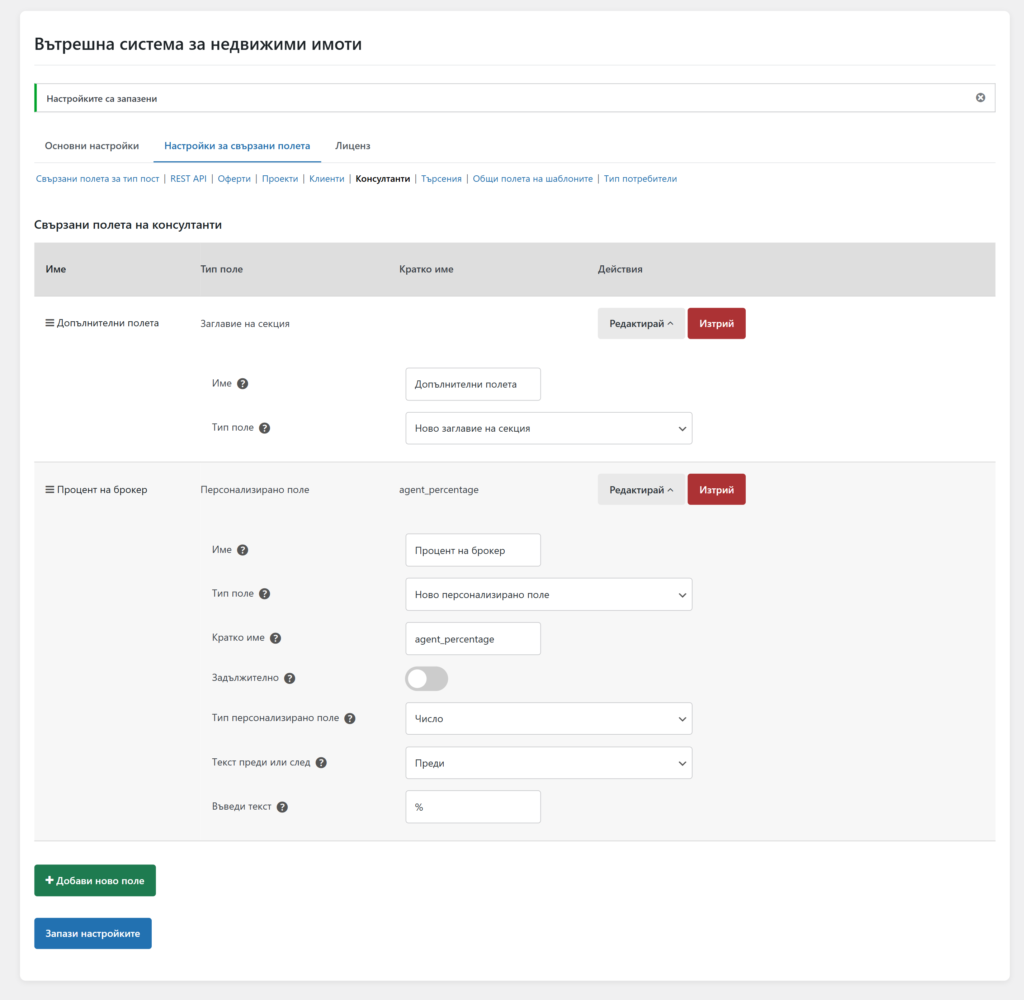
Task: Switch to Основни настройки tab
Action: point(92,146)
